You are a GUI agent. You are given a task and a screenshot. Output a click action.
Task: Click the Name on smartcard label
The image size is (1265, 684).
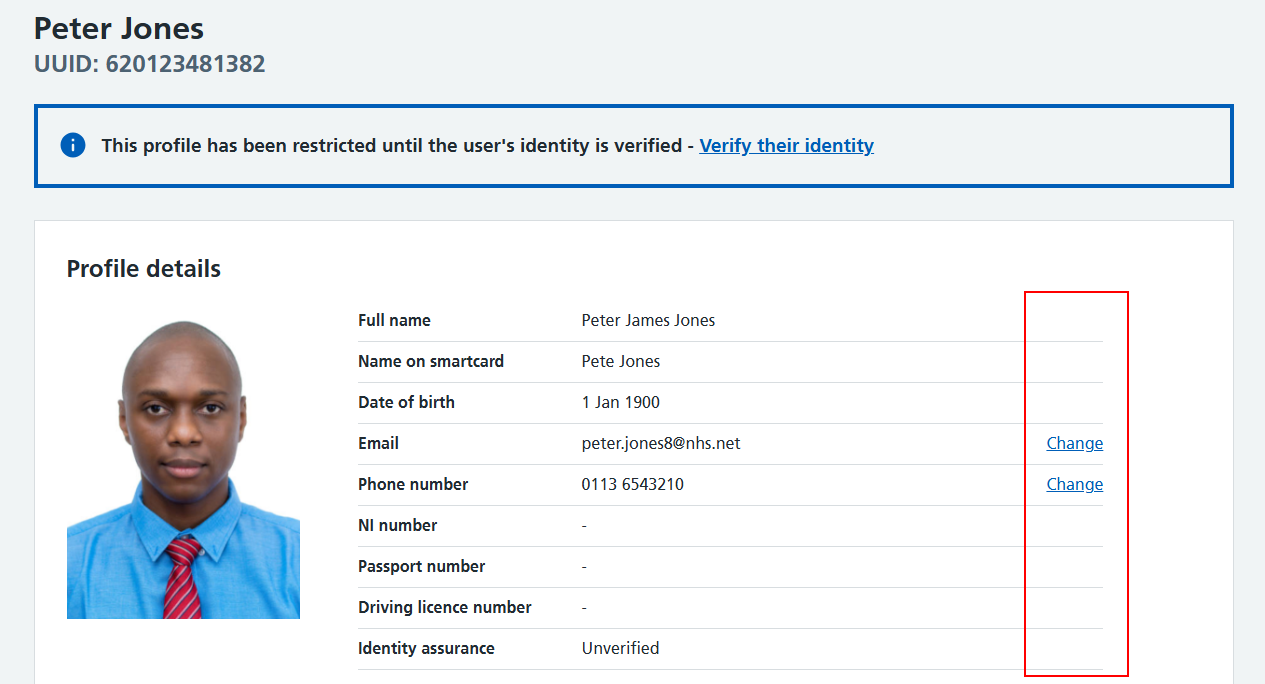(x=431, y=361)
